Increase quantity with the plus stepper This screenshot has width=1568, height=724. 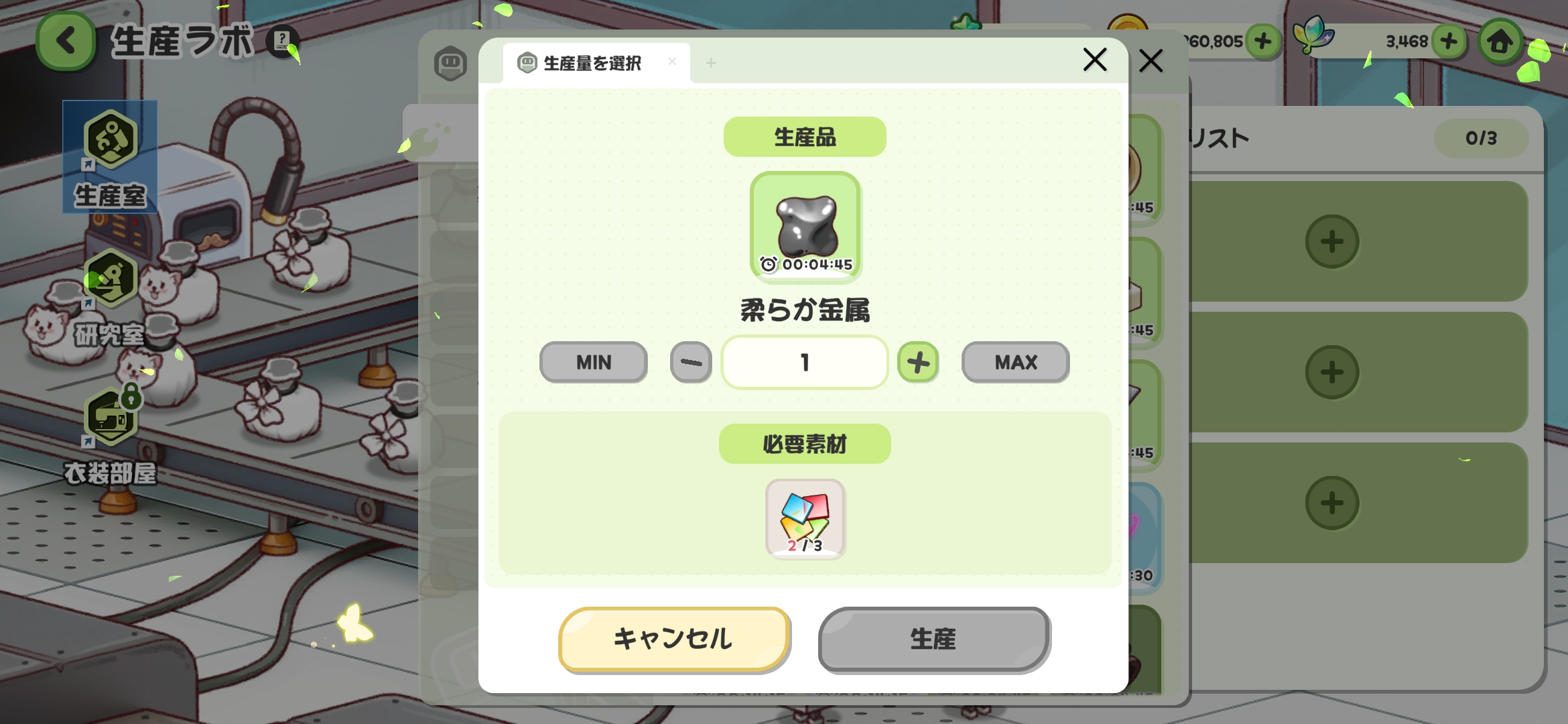click(918, 363)
